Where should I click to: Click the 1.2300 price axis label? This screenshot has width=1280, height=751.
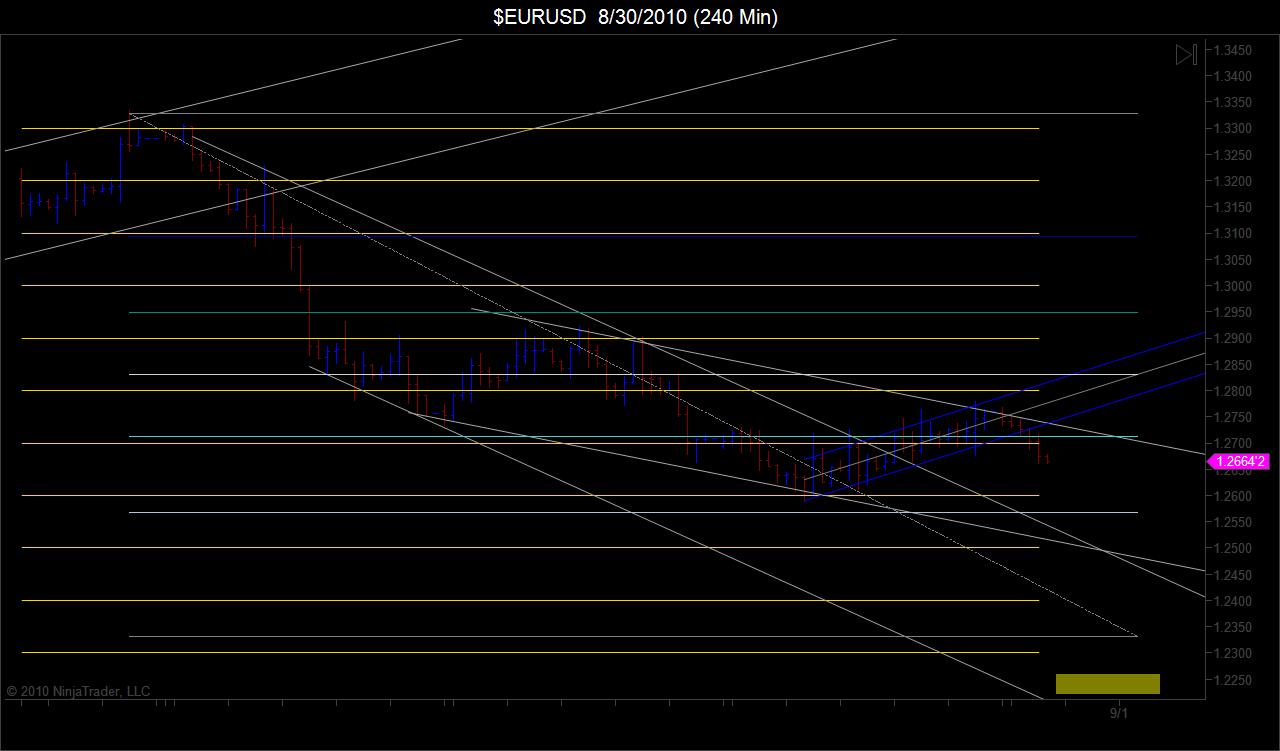[x=1233, y=653]
